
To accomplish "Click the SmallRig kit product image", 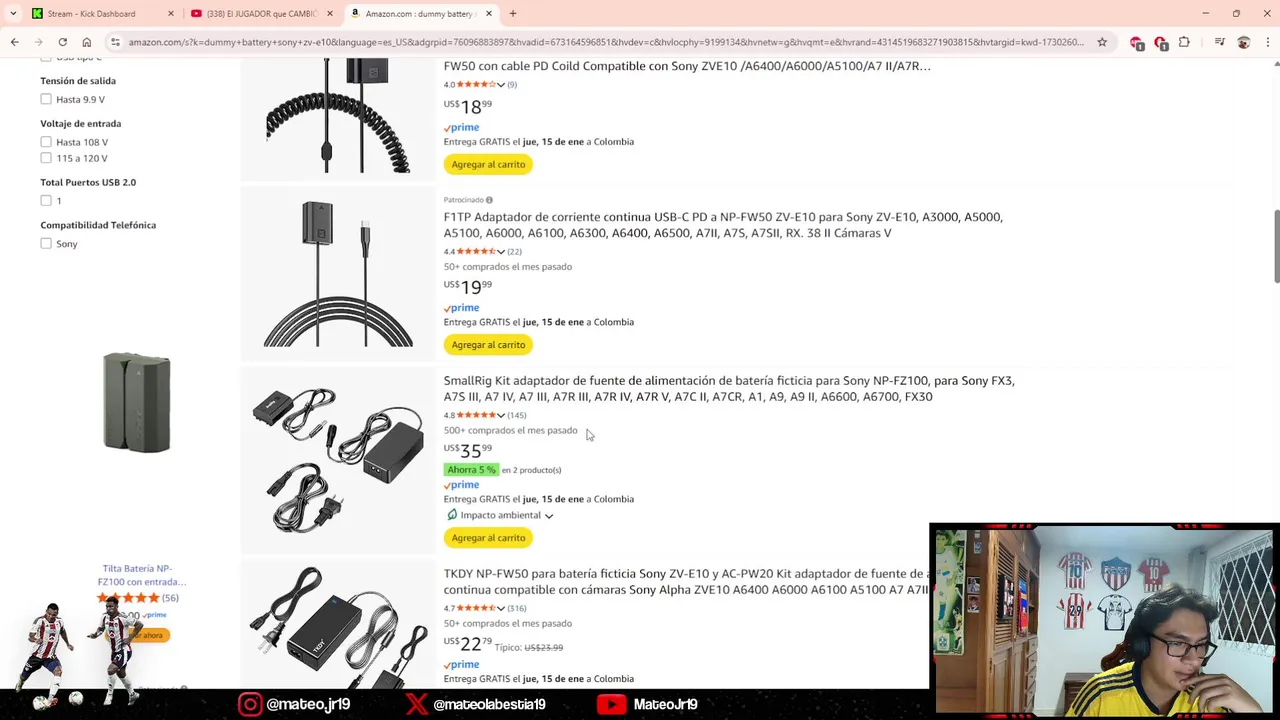I will pyautogui.click(x=338, y=460).
